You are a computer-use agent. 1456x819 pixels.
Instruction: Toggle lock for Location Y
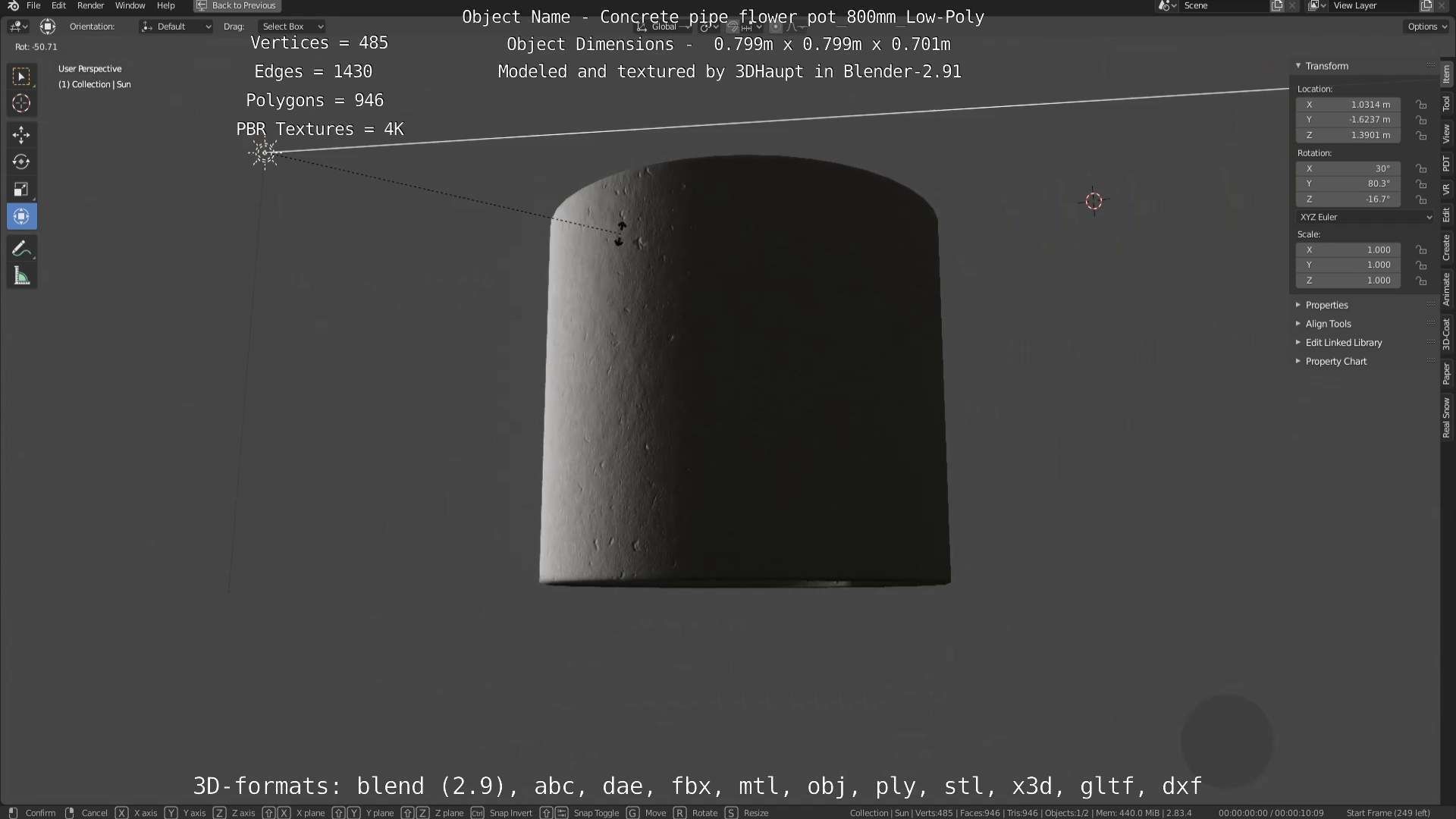pyautogui.click(x=1422, y=120)
